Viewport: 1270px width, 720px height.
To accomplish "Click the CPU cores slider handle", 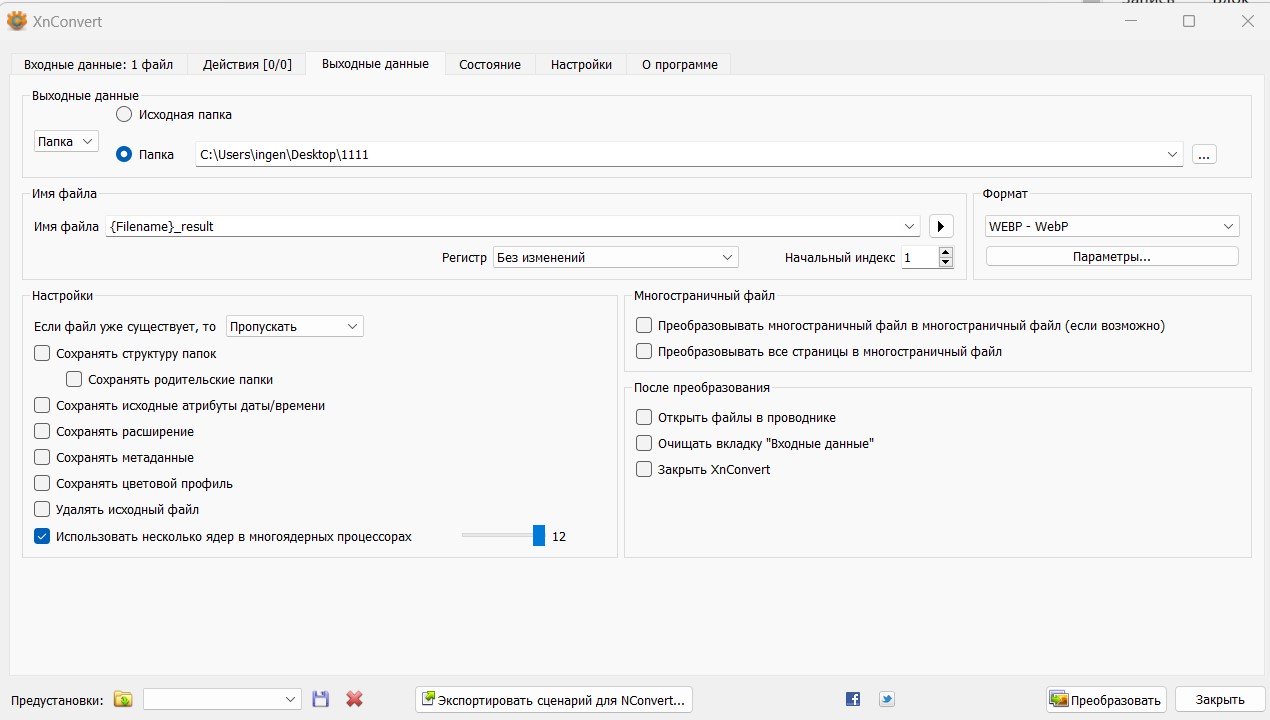I will [x=539, y=536].
